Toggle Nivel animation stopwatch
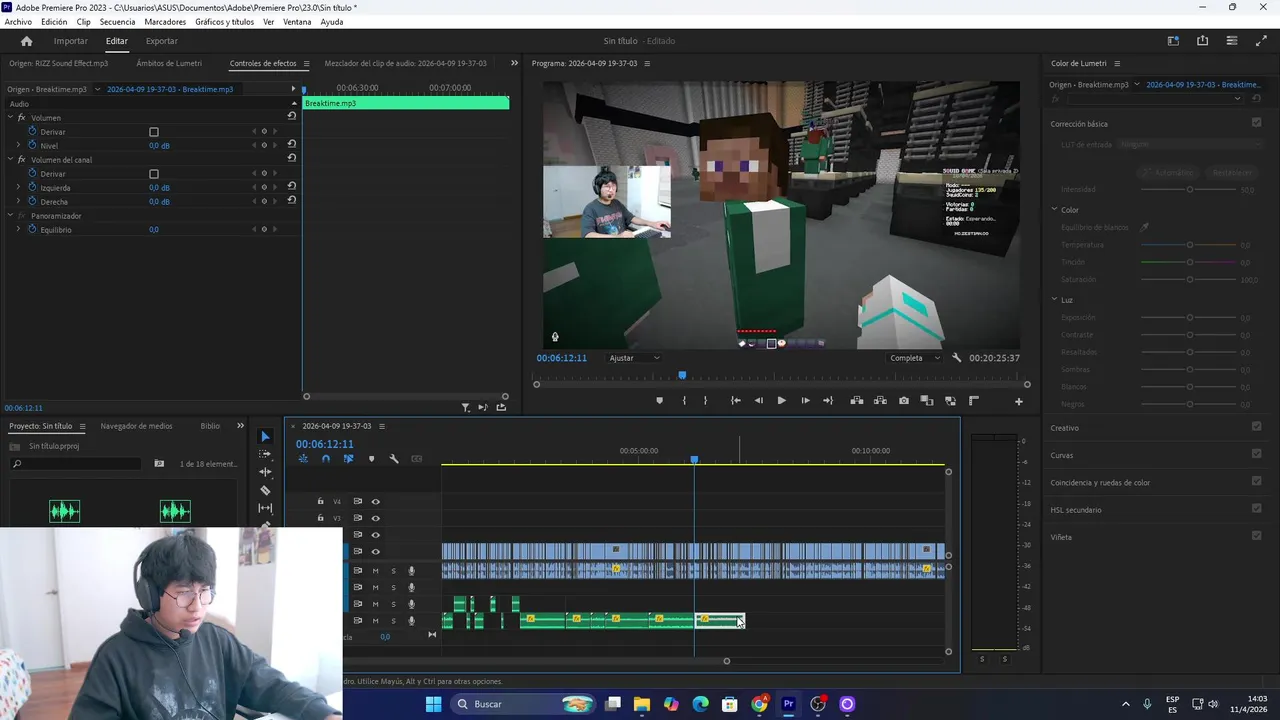 click(x=33, y=145)
